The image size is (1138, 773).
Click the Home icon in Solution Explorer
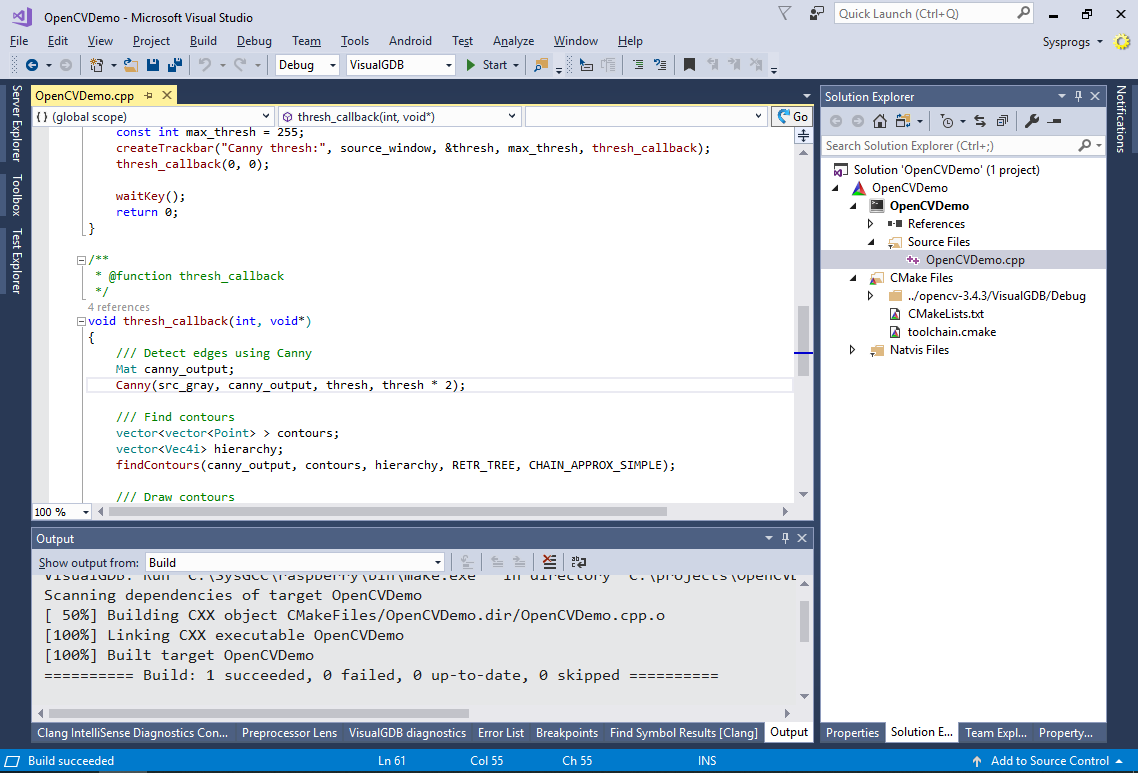click(x=879, y=121)
